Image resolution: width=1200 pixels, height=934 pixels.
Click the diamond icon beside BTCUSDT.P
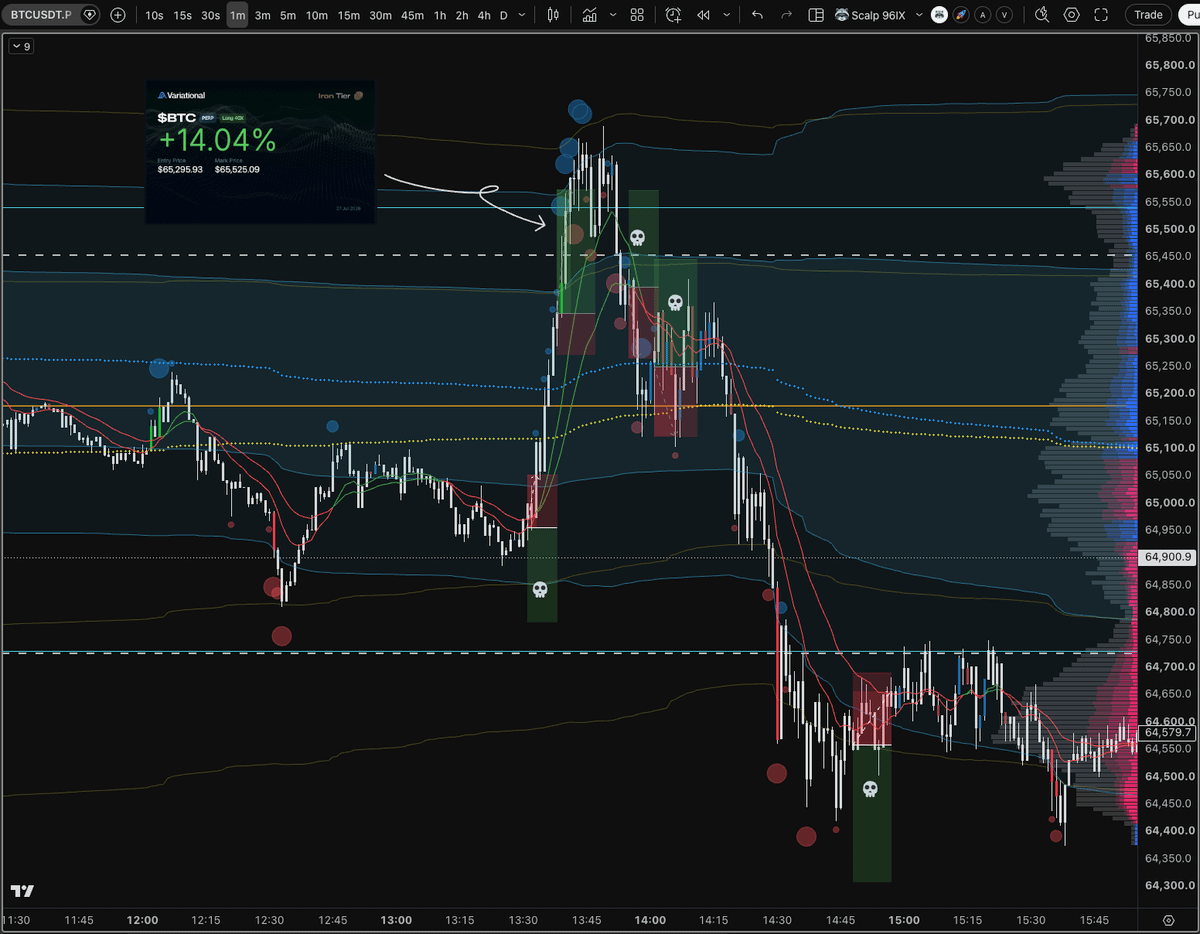[91, 15]
